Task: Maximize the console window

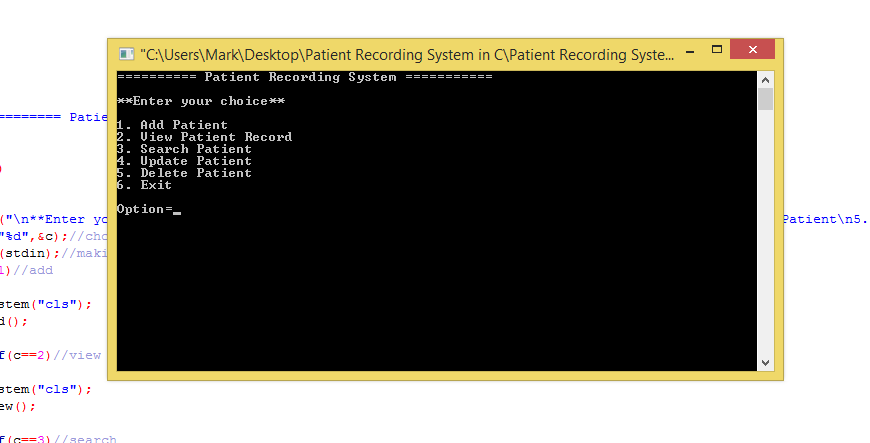Action: (717, 49)
